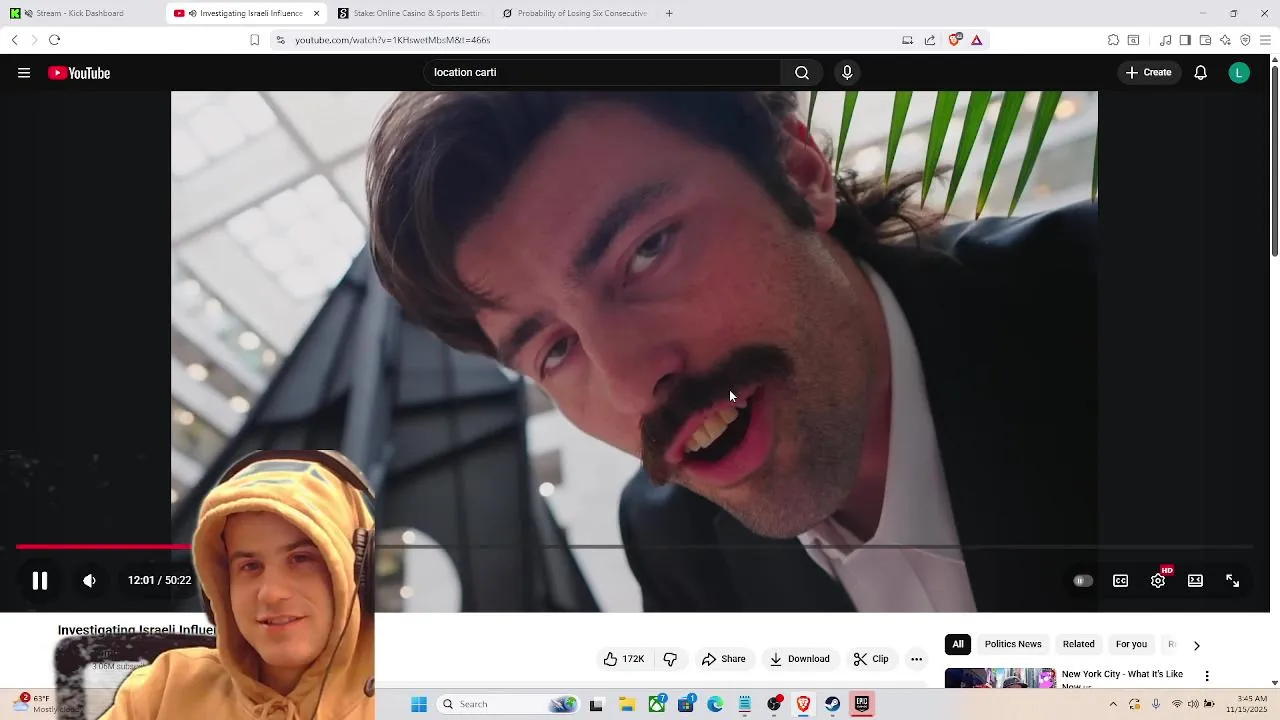The height and width of the screenshot is (720, 1280).
Task: Open Brave Leo AI icon
Action: click(x=1225, y=40)
